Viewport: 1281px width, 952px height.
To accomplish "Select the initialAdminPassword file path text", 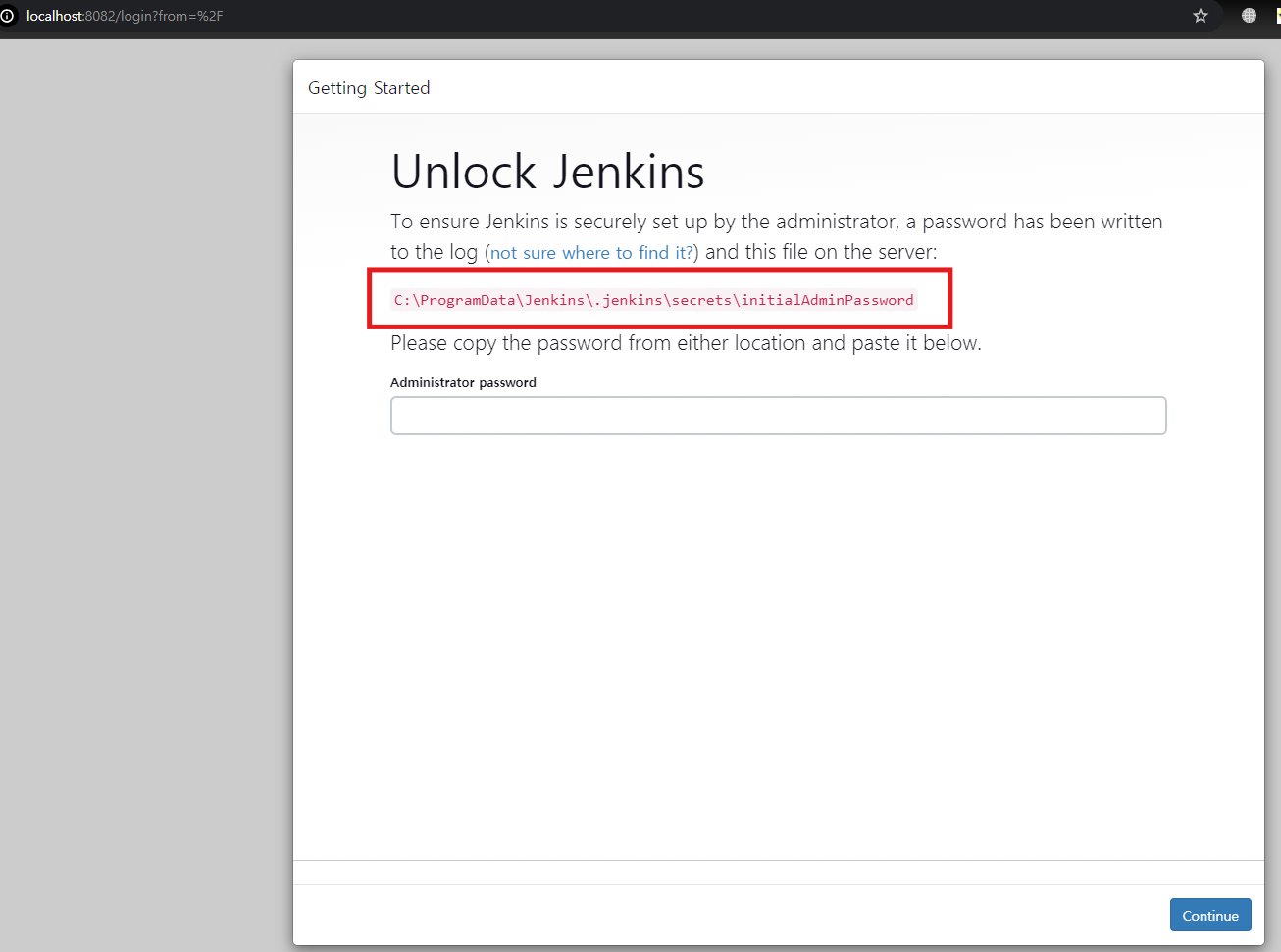I will [x=653, y=300].
